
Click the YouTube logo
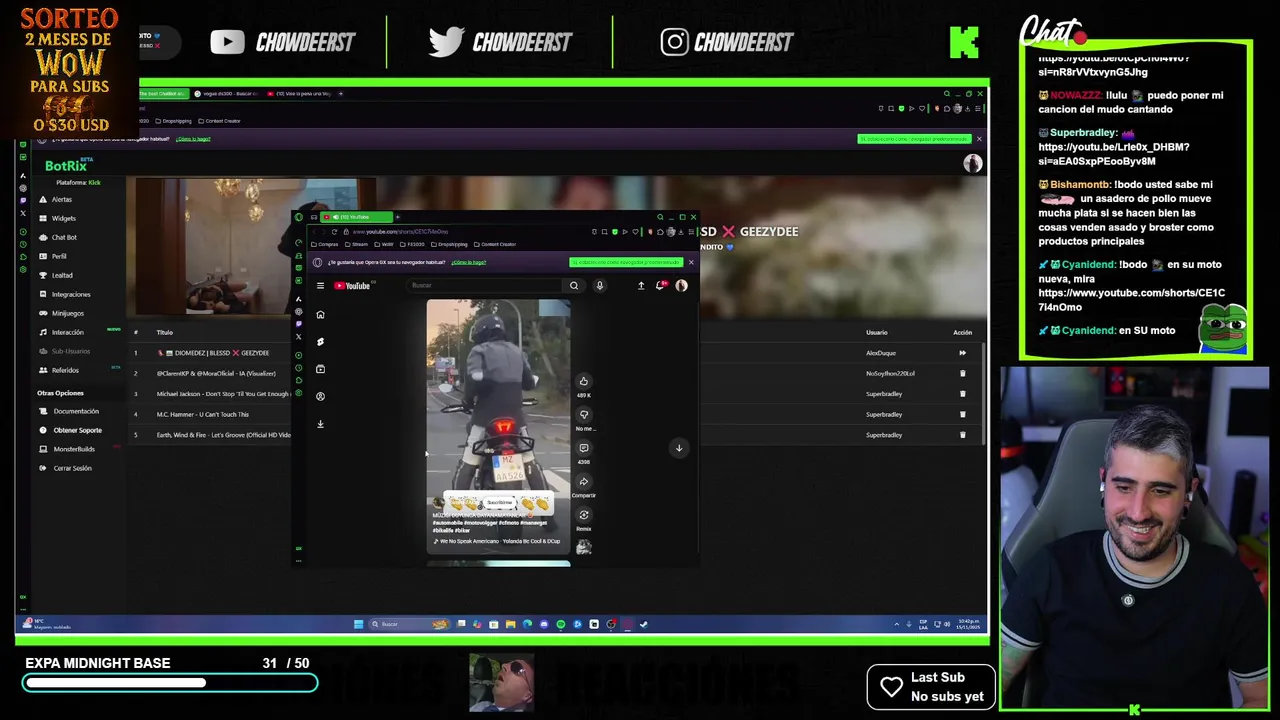(x=352, y=286)
